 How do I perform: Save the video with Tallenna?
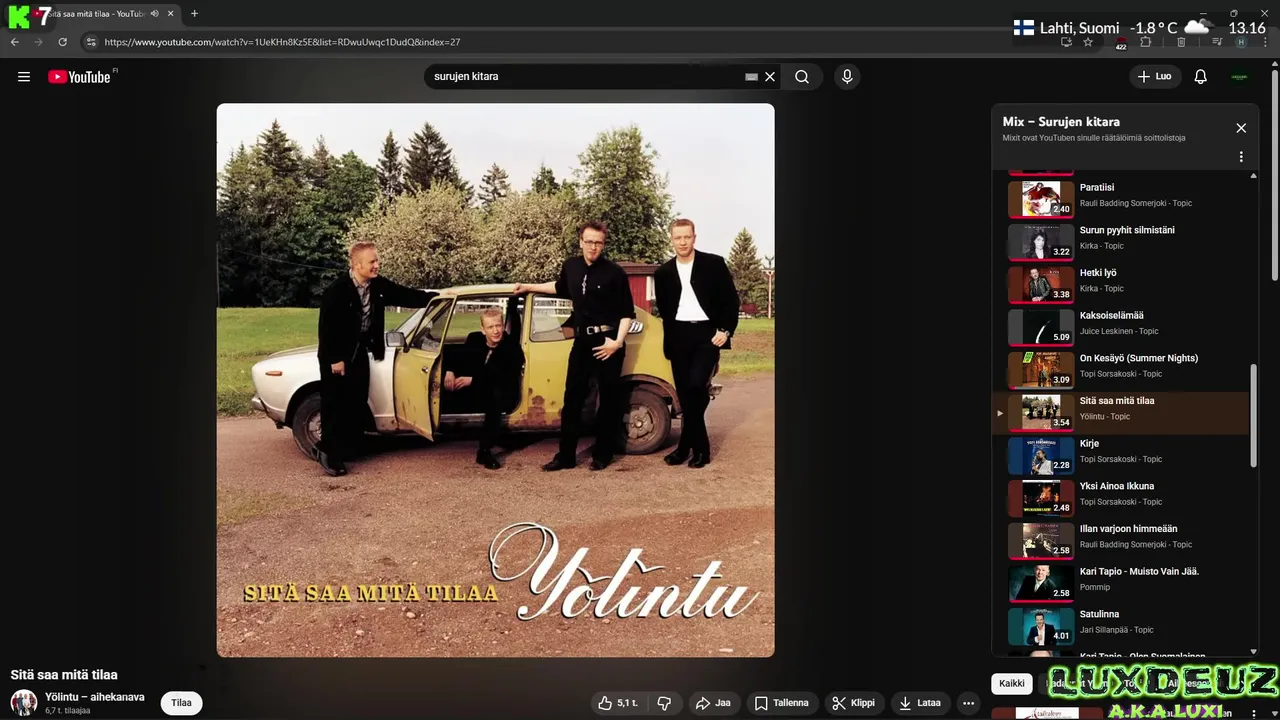click(782, 703)
